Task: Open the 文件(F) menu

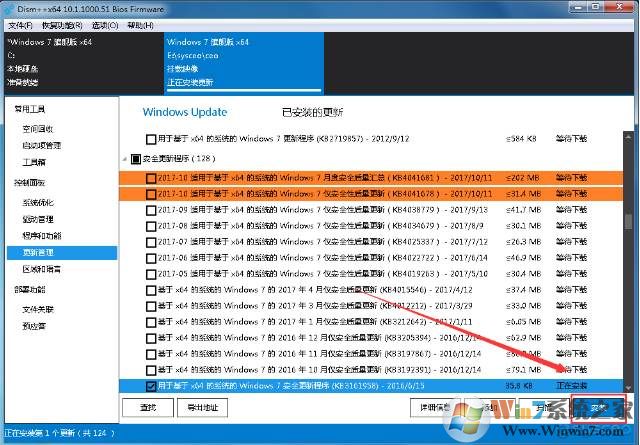Action: 20,25
